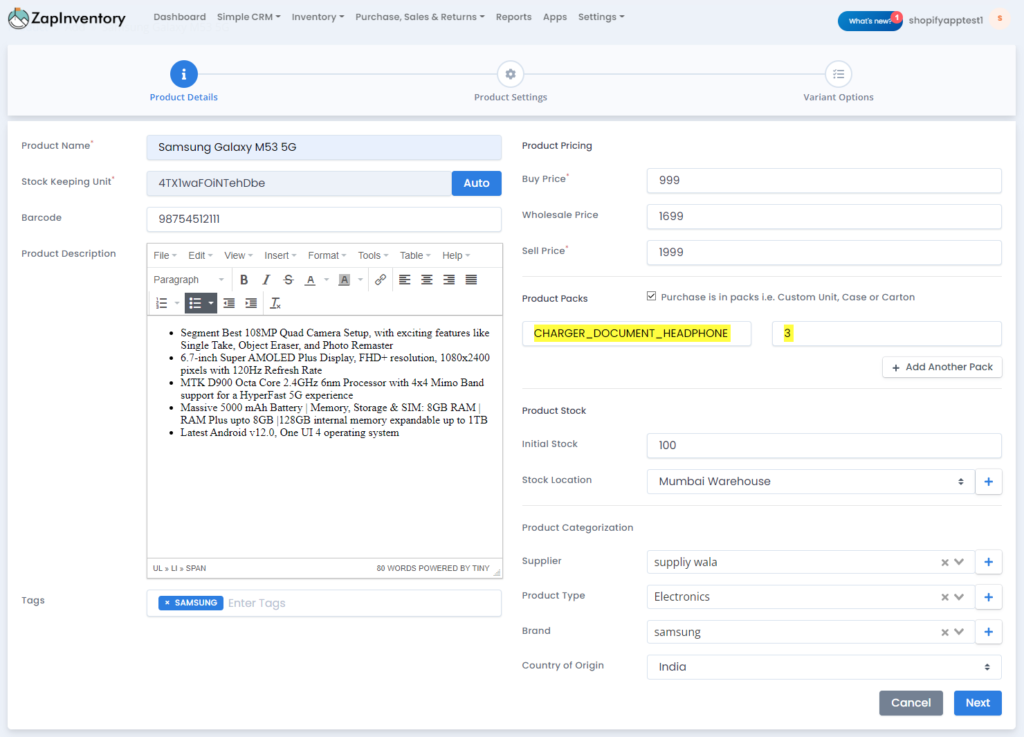This screenshot has width=1024, height=737.
Task: Justify the description text
Action: click(x=472, y=279)
